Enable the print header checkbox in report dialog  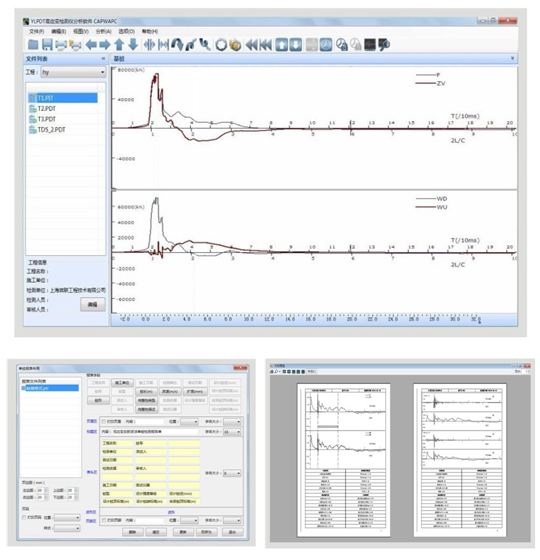tap(104, 422)
